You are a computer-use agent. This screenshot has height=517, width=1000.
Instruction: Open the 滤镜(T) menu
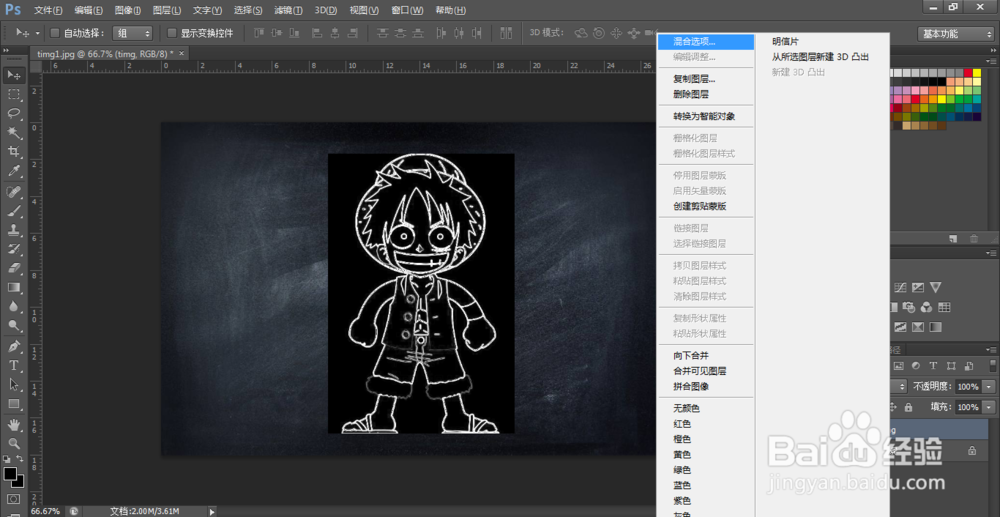click(288, 11)
